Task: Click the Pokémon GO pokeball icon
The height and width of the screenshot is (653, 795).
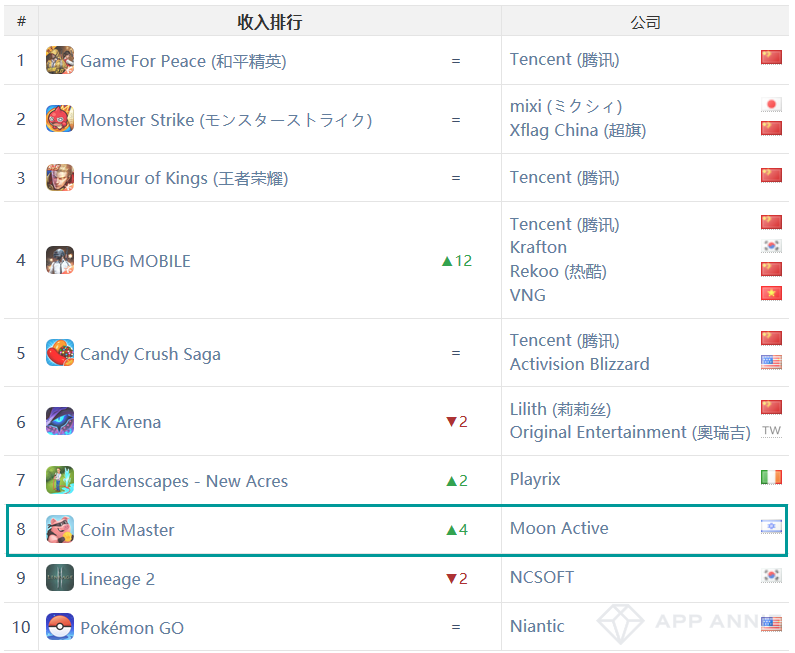Action: [x=60, y=627]
